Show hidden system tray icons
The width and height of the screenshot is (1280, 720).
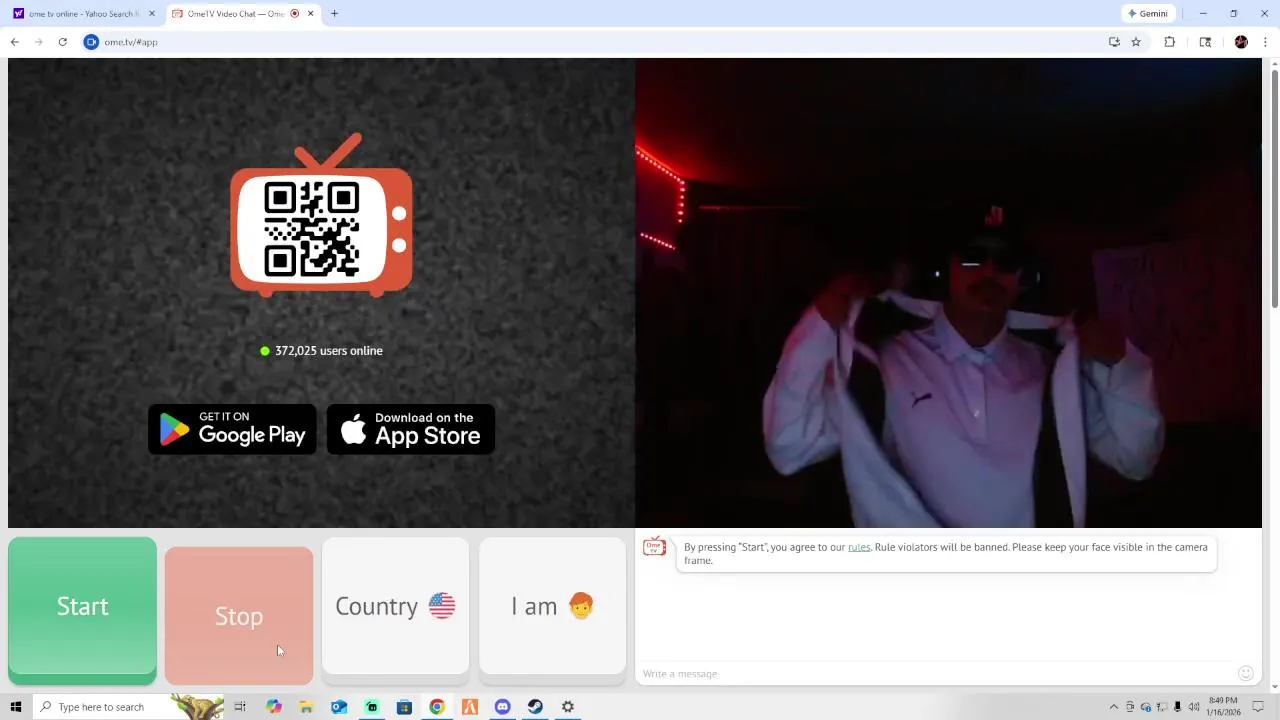tap(1113, 707)
